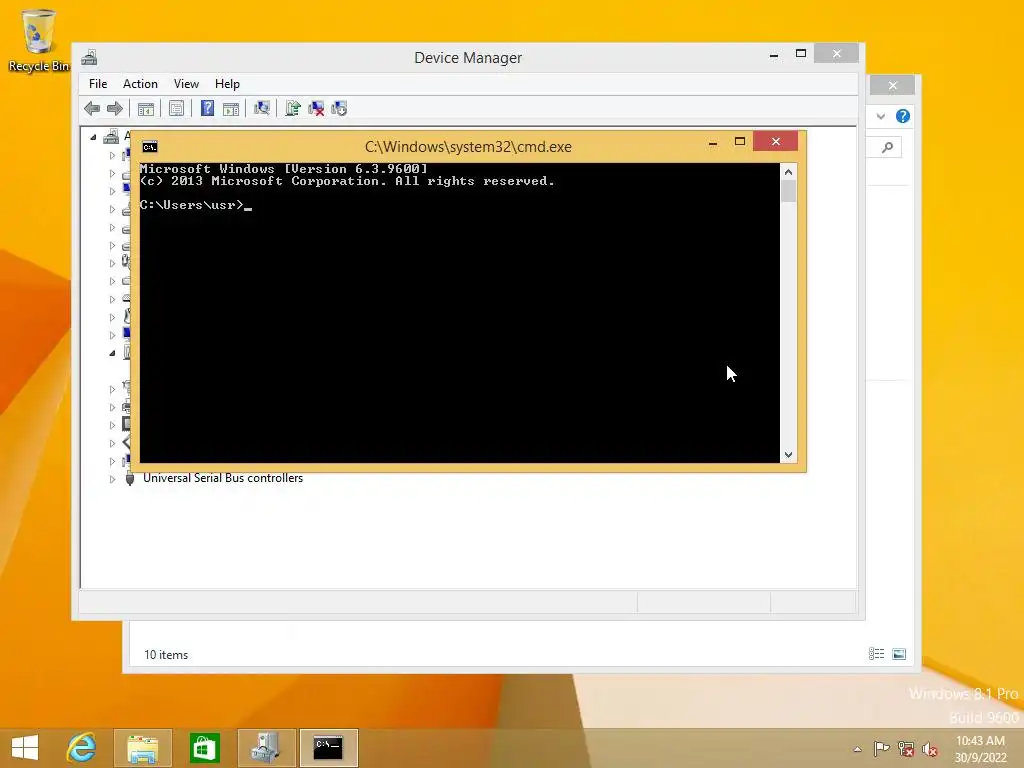Switch to Device Manager via taskbar icon
This screenshot has height=768, width=1024.
tap(266, 748)
